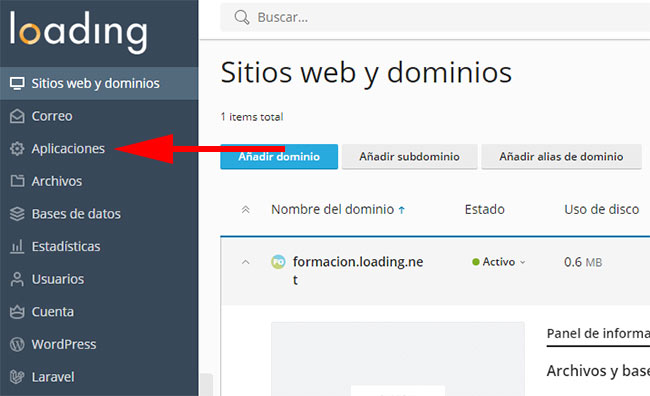Click the person icon beside Usuarios

[17, 279]
